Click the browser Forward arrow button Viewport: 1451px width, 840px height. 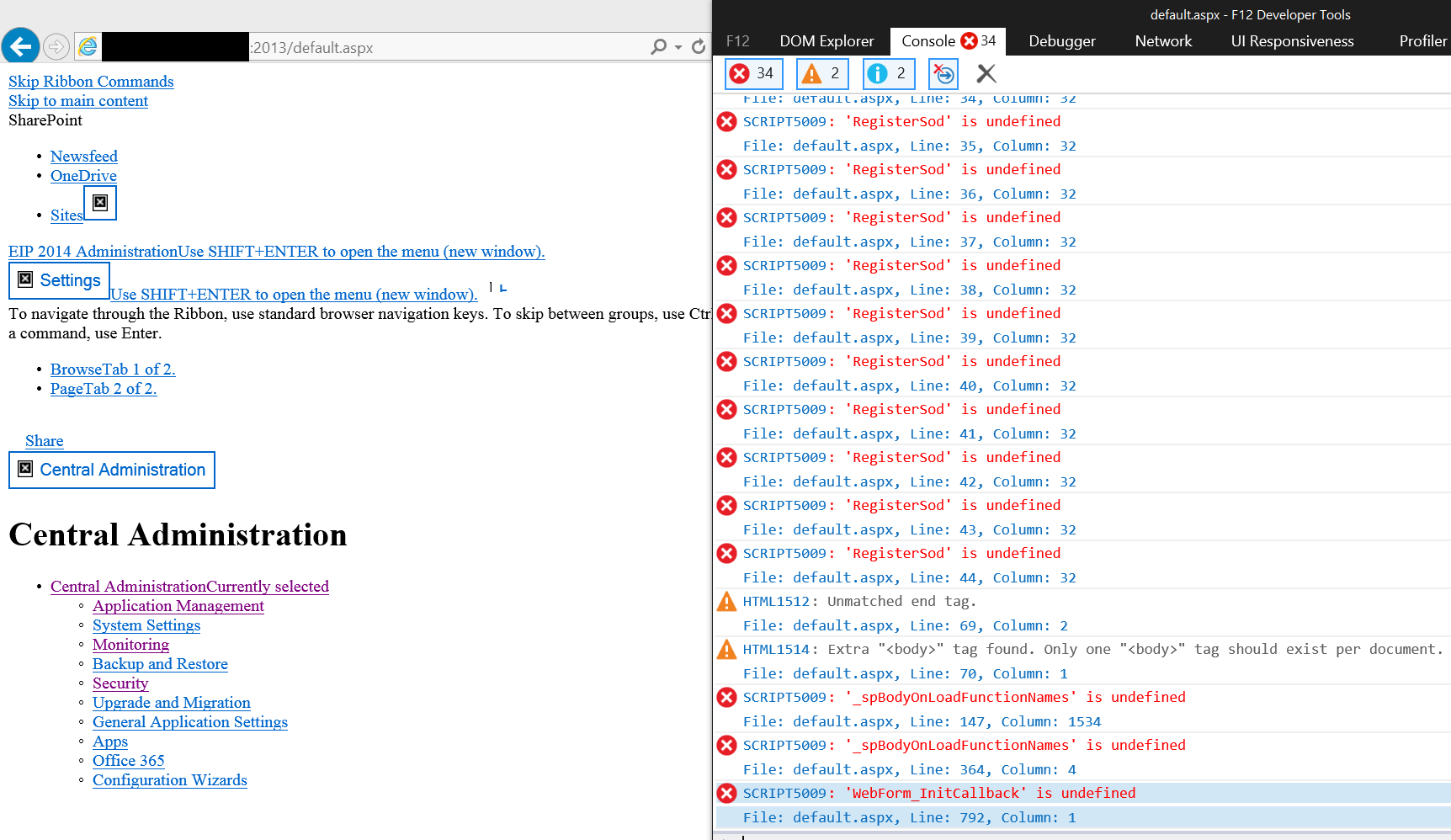pyautogui.click(x=56, y=46)
